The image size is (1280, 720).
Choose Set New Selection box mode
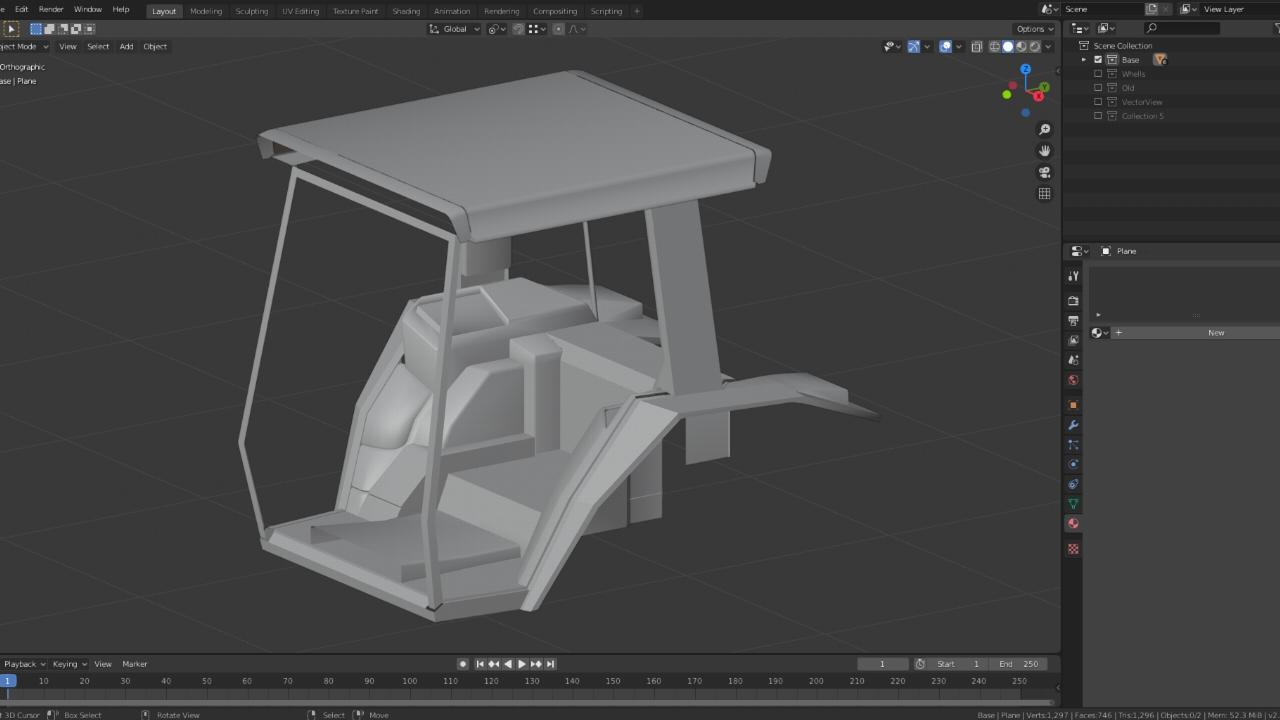pos(36,29)
